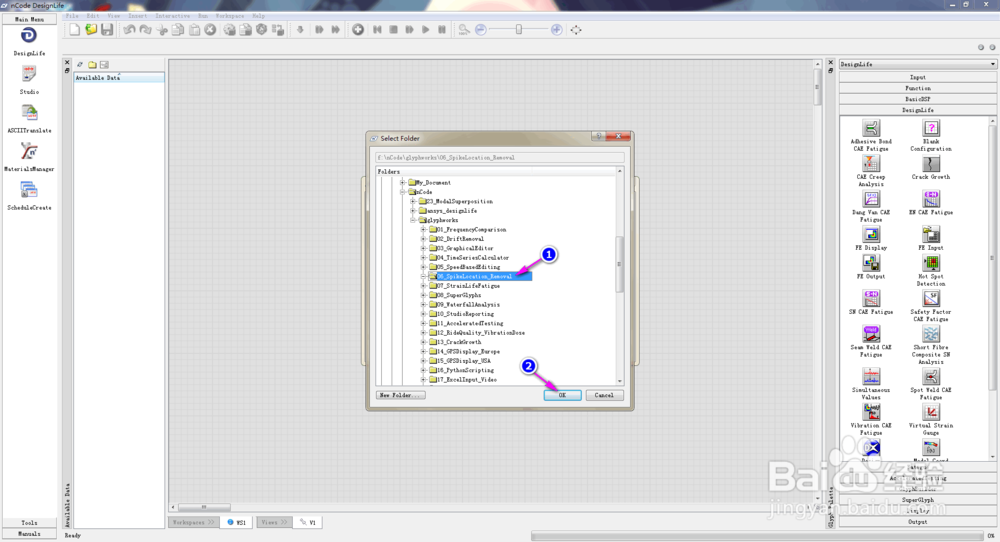Screen dimensions: 1000x542
Task: Open the Function palette section
Action: pos(918,88)
